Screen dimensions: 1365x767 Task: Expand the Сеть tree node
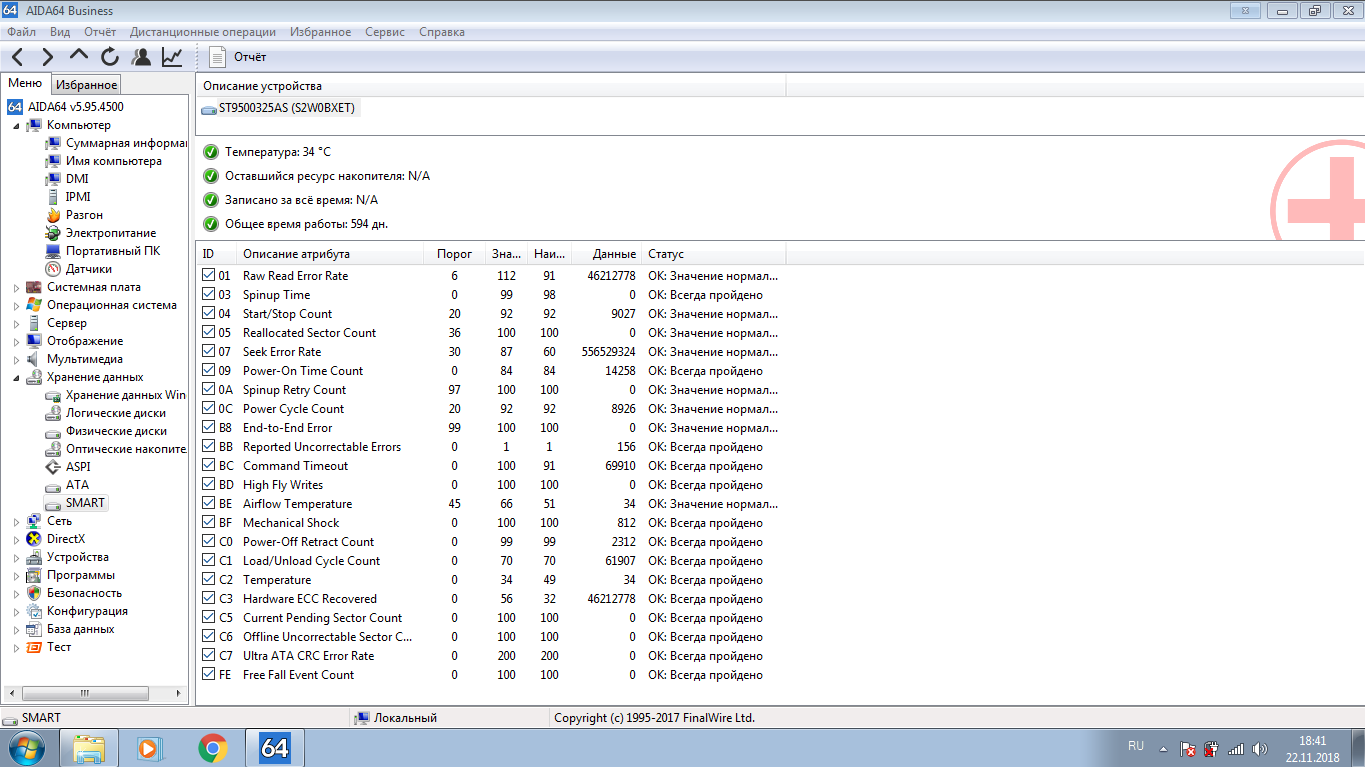pos(16,522)
